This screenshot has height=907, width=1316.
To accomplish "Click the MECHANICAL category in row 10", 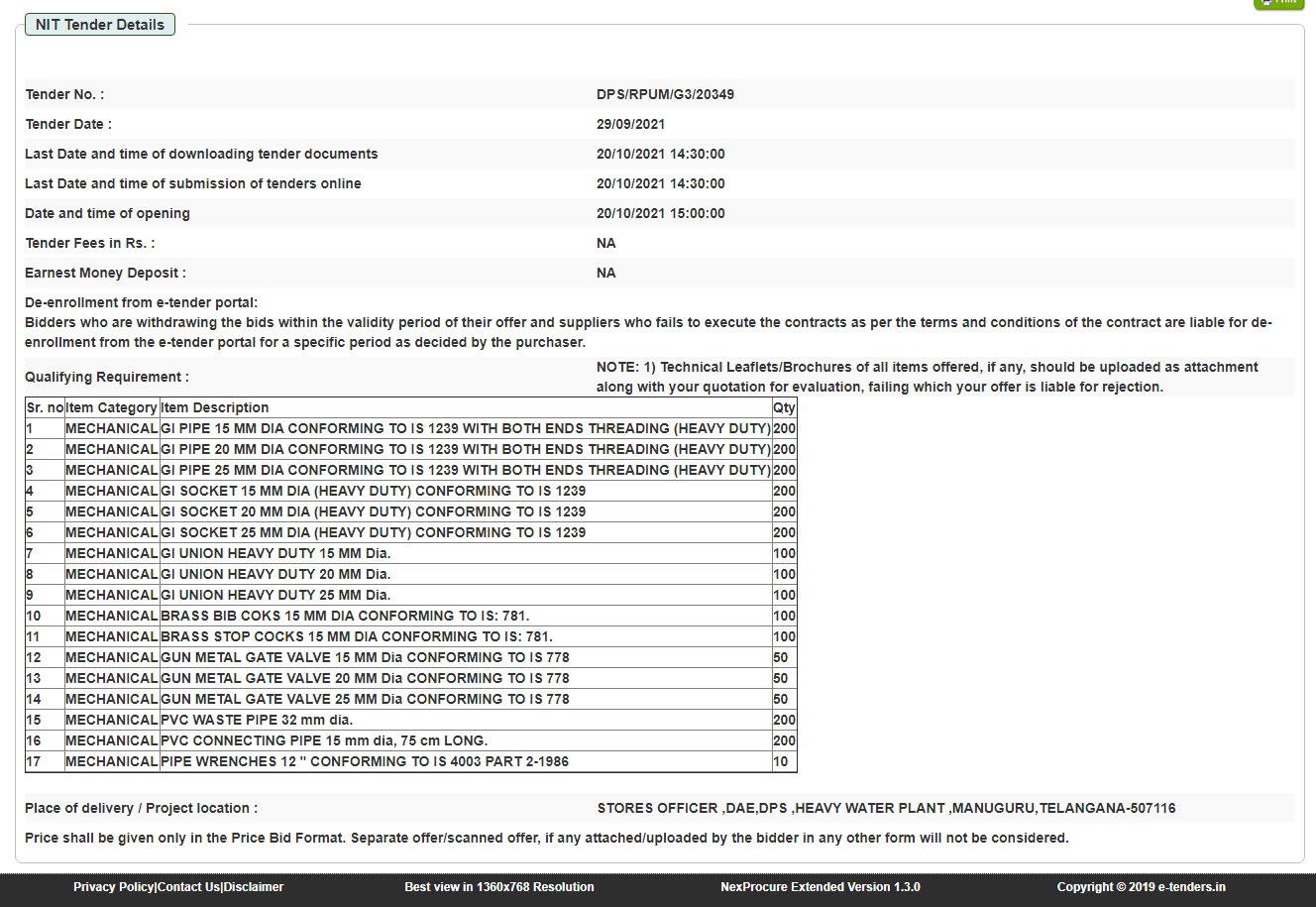I will coord(112,616).
